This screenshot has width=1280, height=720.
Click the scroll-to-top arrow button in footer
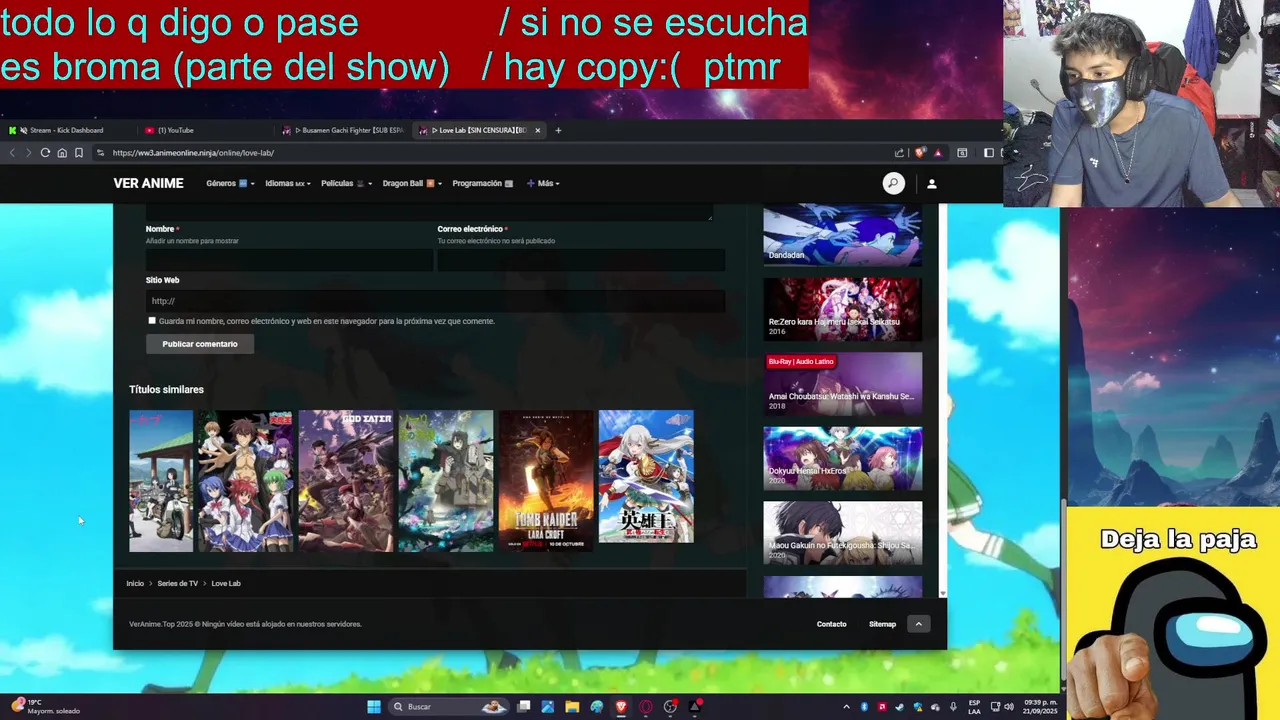pos(918,624)
